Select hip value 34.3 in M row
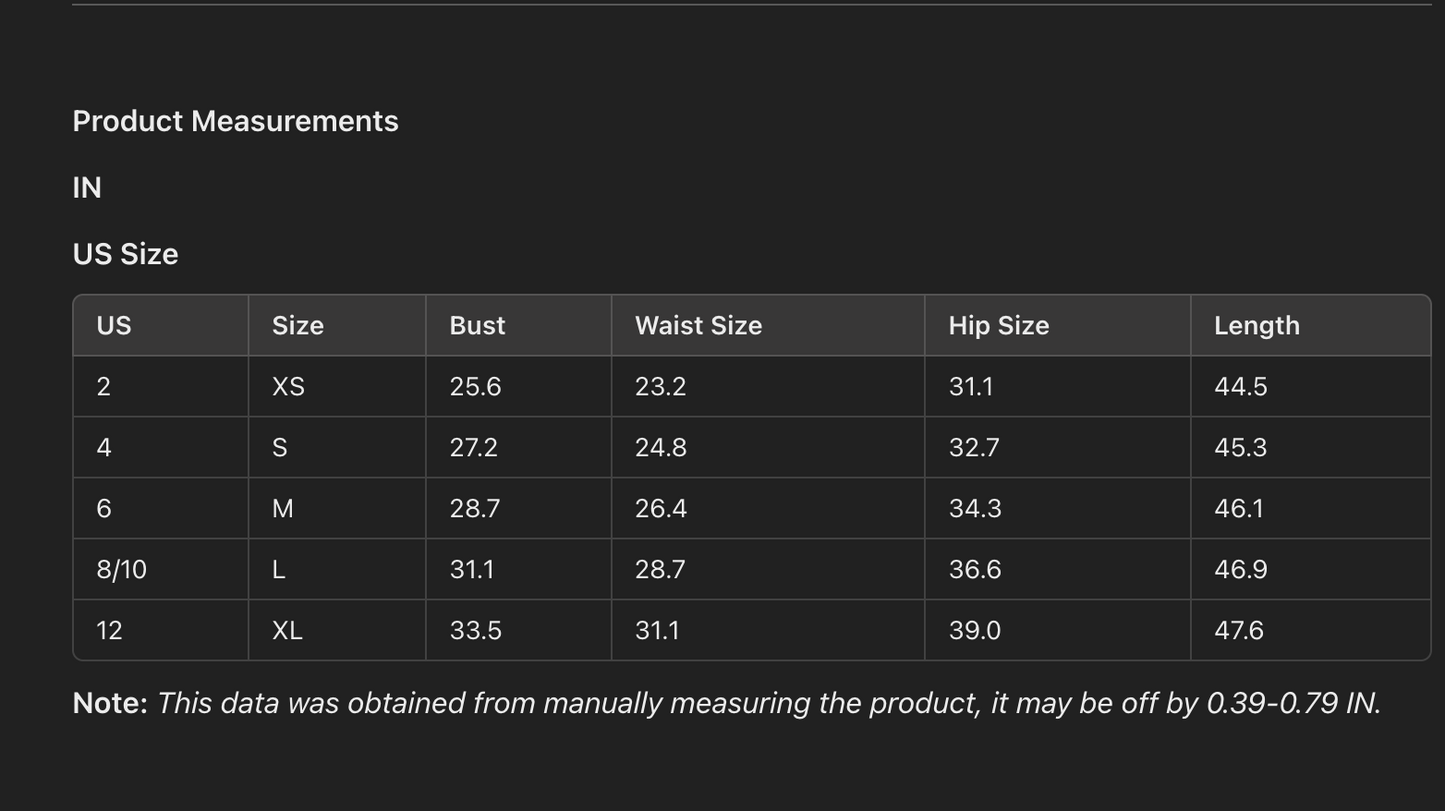Image resolution: width=1445 pixels, height=811 pixels. 974,509
